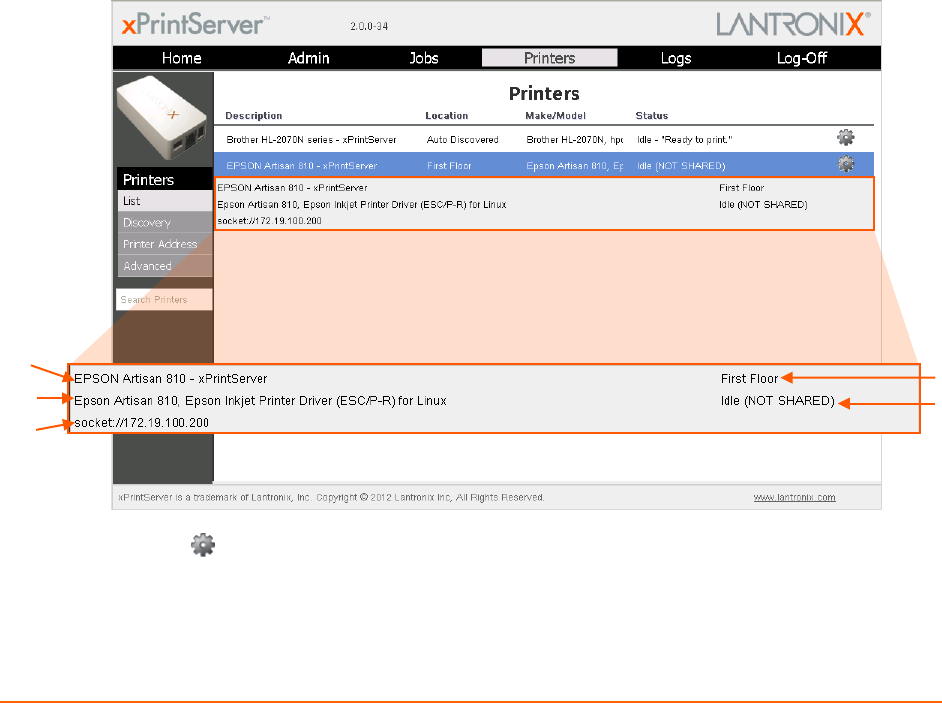This screenshot has height=703, width=942.
Task: Click the 'Auto Discovered' location cell
Action: [463, 139]
